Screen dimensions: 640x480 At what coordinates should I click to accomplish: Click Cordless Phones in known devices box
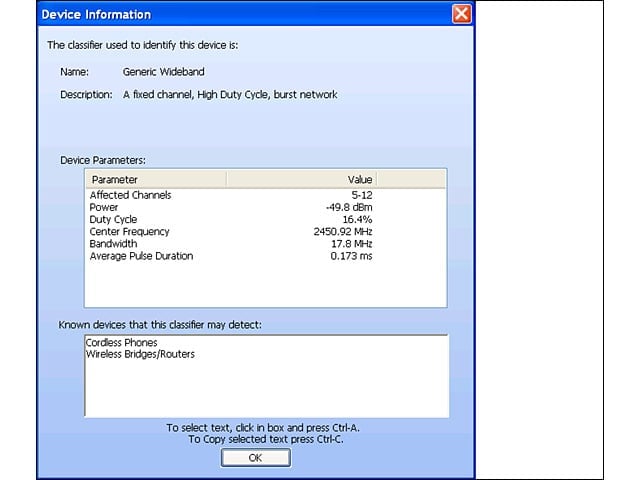[121, 342]
